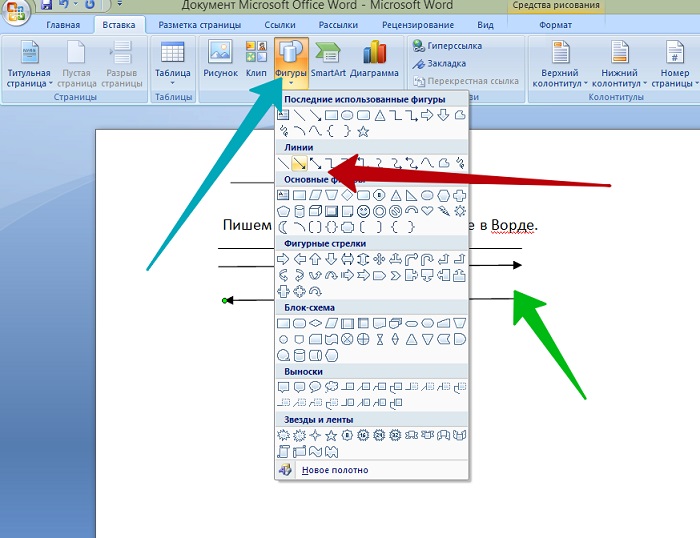Open the Рассылки tab

pos(338,25)
